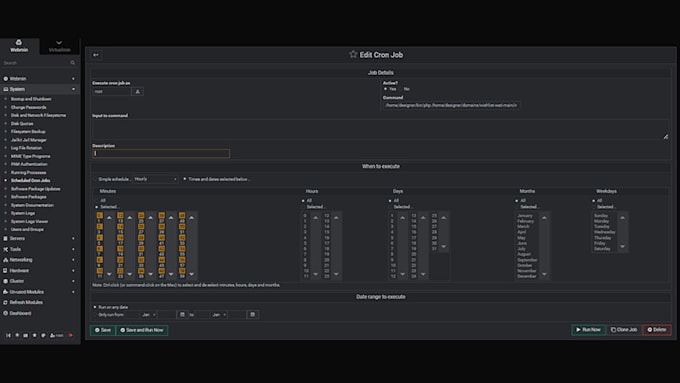The height and width of the screenshot is (383, 680).
Task: Open Users and Groups module
Action: [27, 229]
